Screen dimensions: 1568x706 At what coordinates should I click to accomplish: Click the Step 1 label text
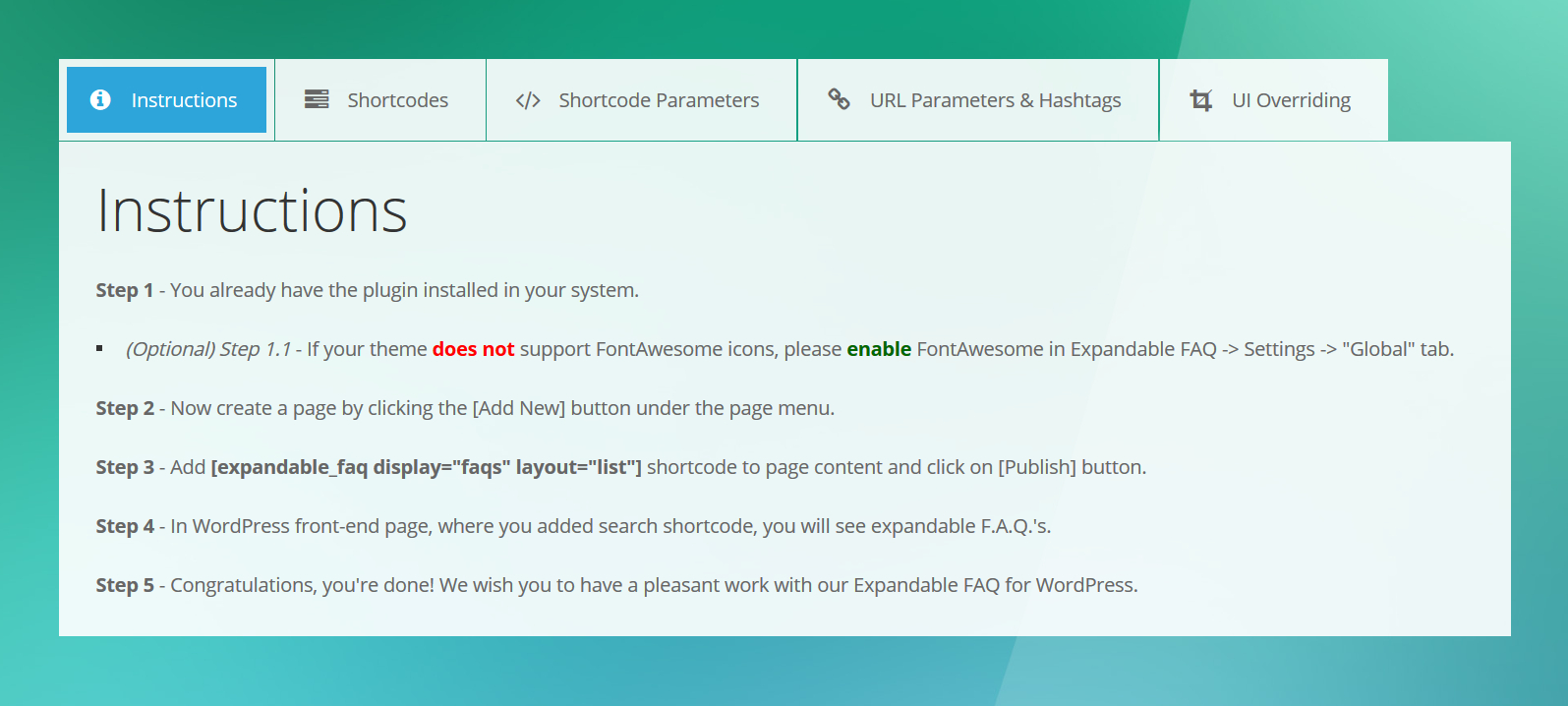(124, 290)
